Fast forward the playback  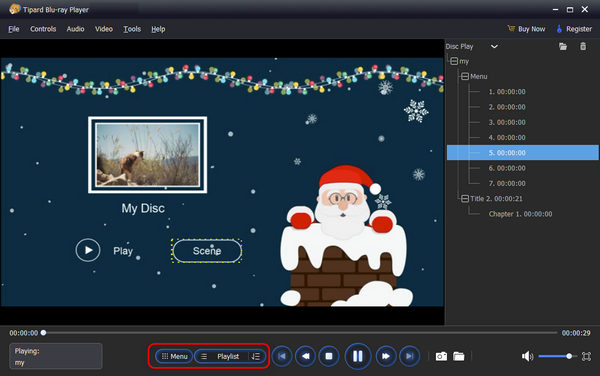tap(386, 356)
